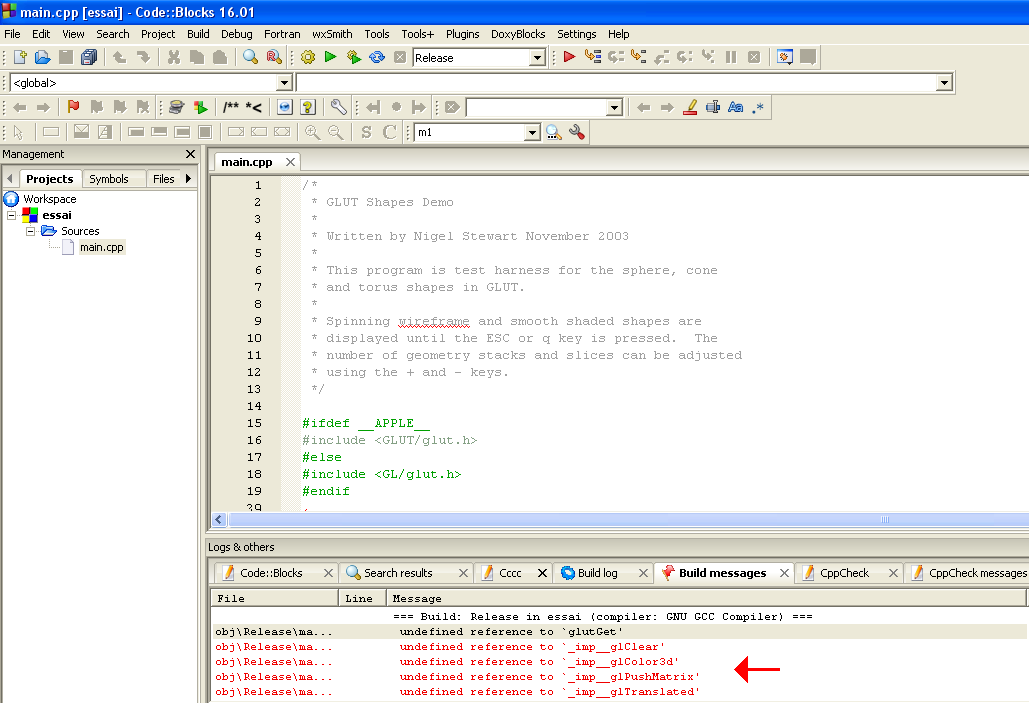Open the Build menu

pos(198,34)
